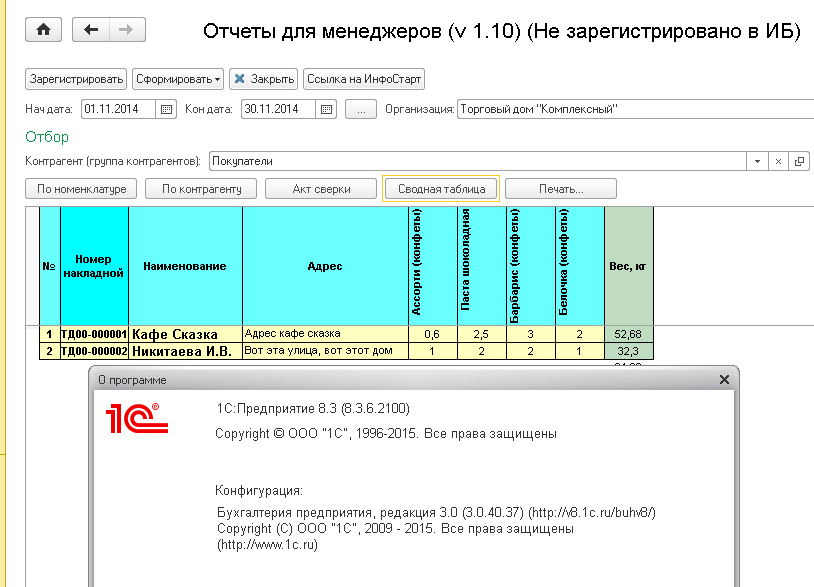Screen dimensions: 814x587
Task: Open the Сформировать dropdown menu
Action: point(178,79)
